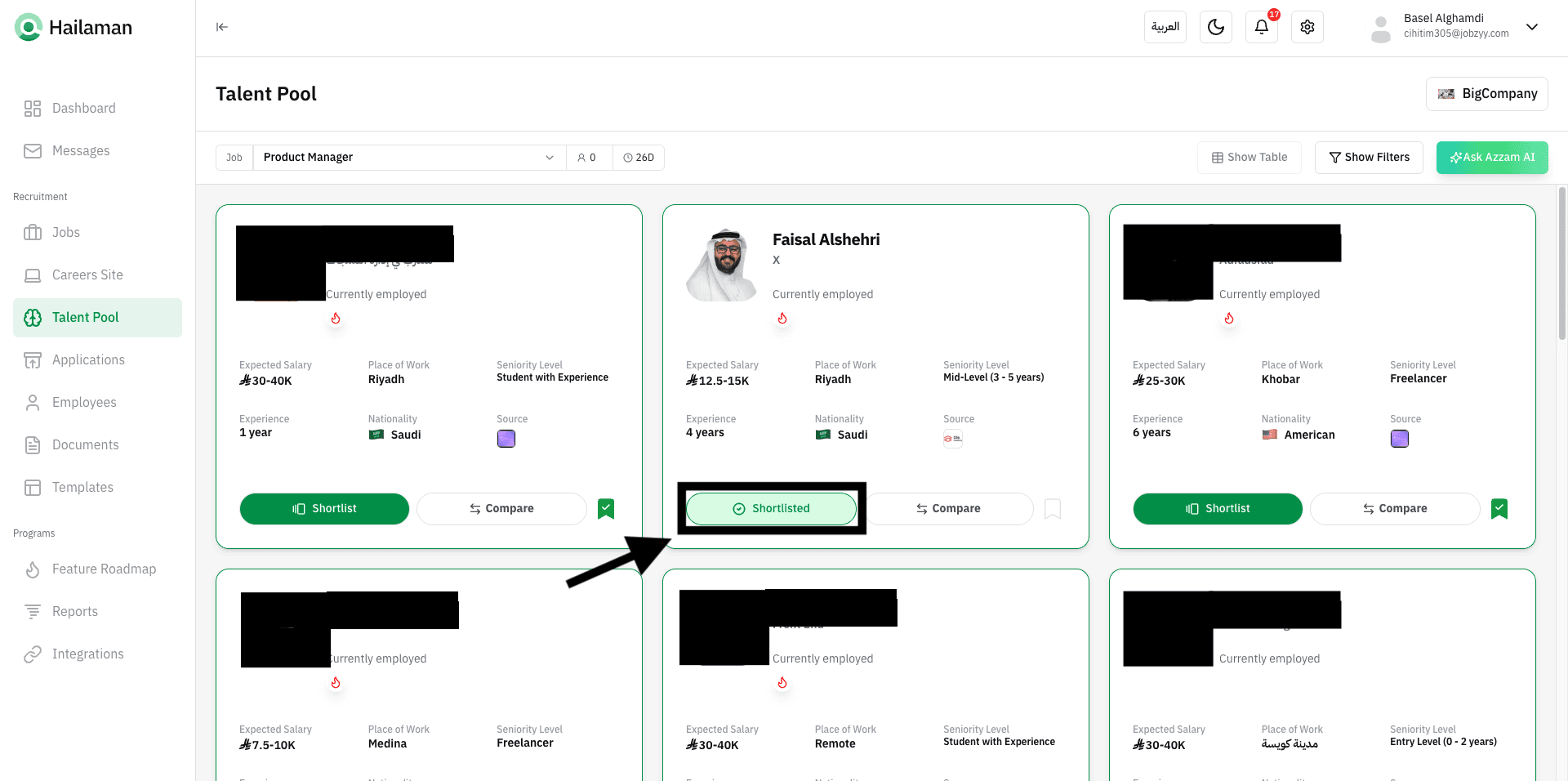Toggle bookmark on Riyadh 30-40K candidate card
This screenshot has width=1568, height=781.
pos(606,509)
